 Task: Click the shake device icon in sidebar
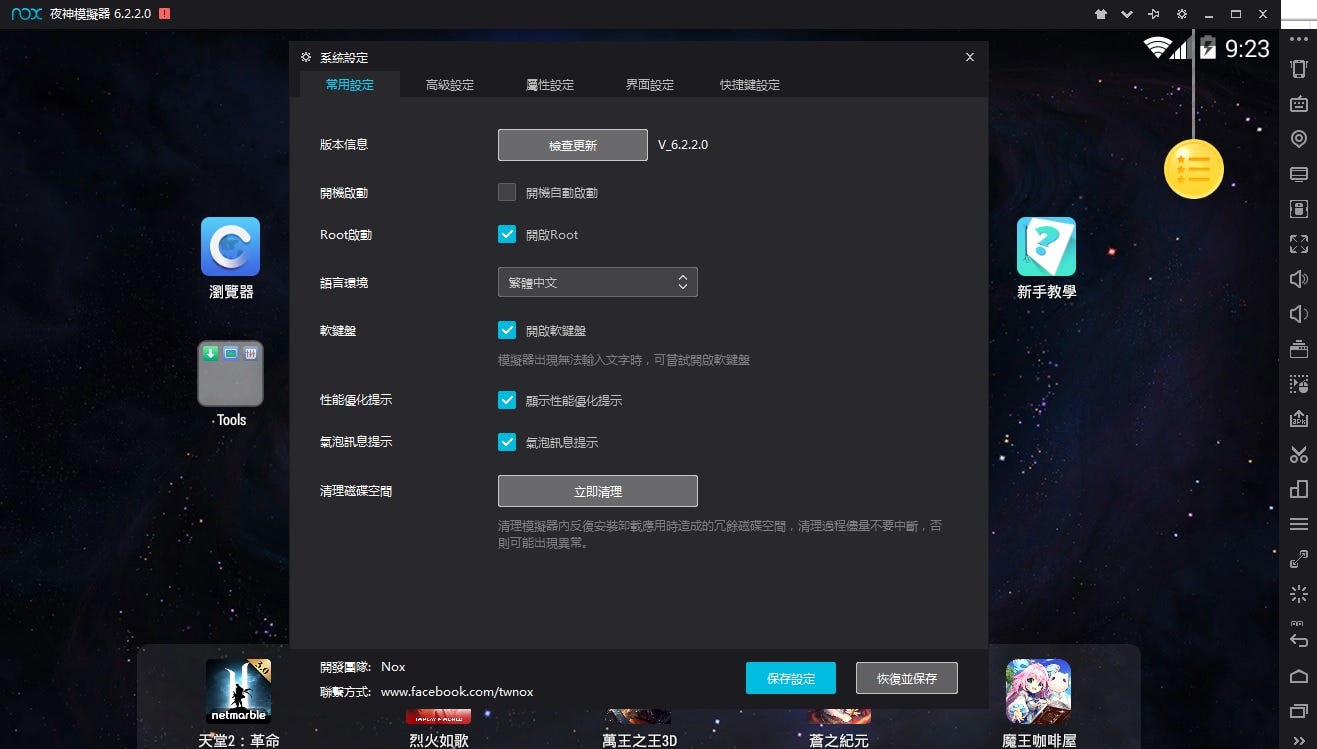(x=1299, y=69)
